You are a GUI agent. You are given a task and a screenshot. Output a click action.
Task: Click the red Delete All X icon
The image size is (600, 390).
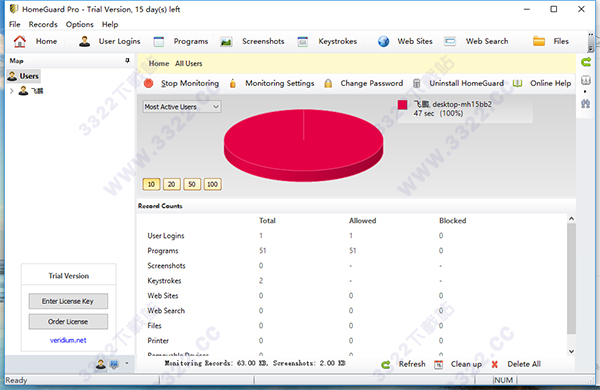(x=494, y=364)
